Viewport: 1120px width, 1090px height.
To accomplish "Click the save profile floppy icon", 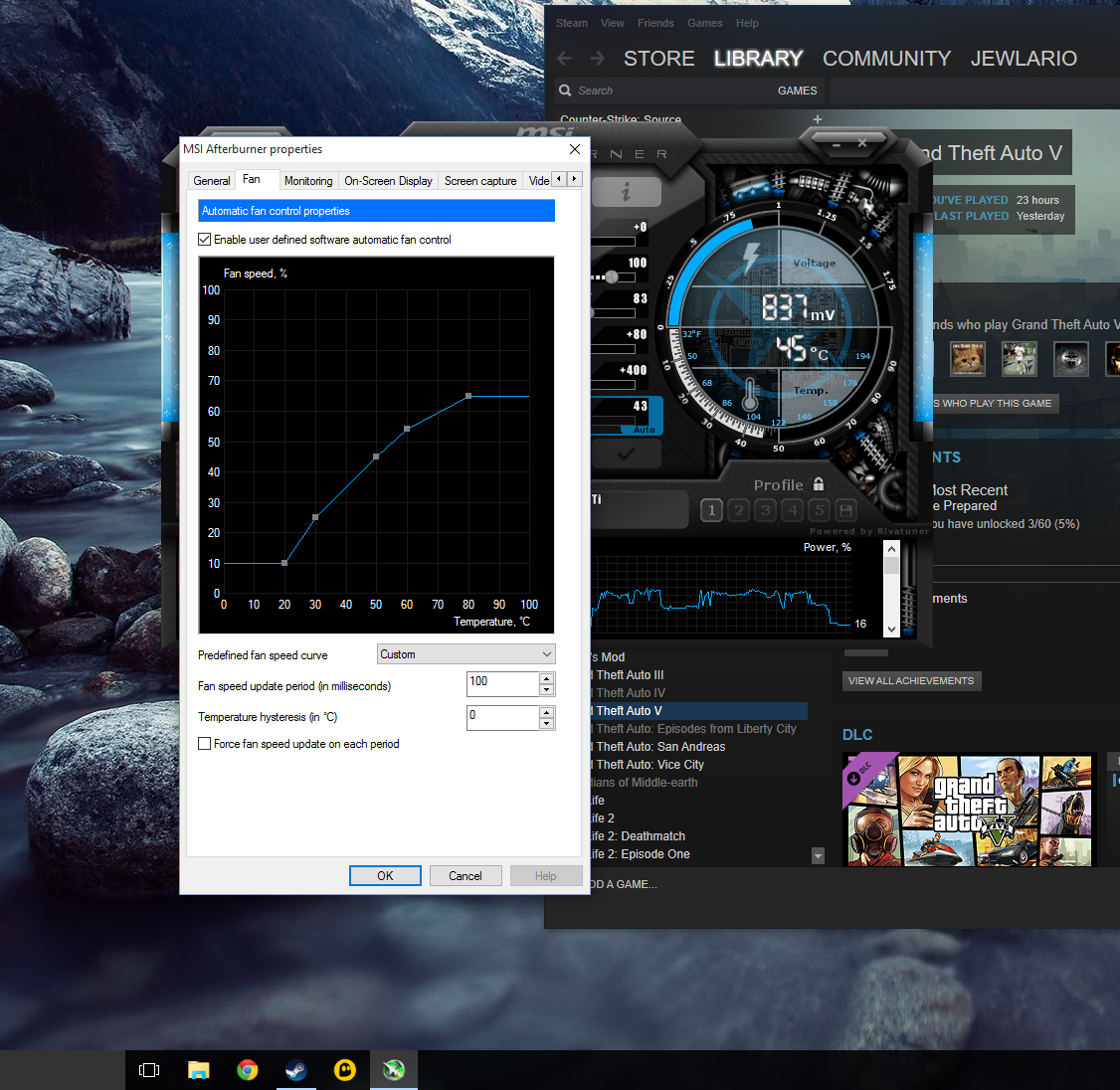I will coord(845,510).
